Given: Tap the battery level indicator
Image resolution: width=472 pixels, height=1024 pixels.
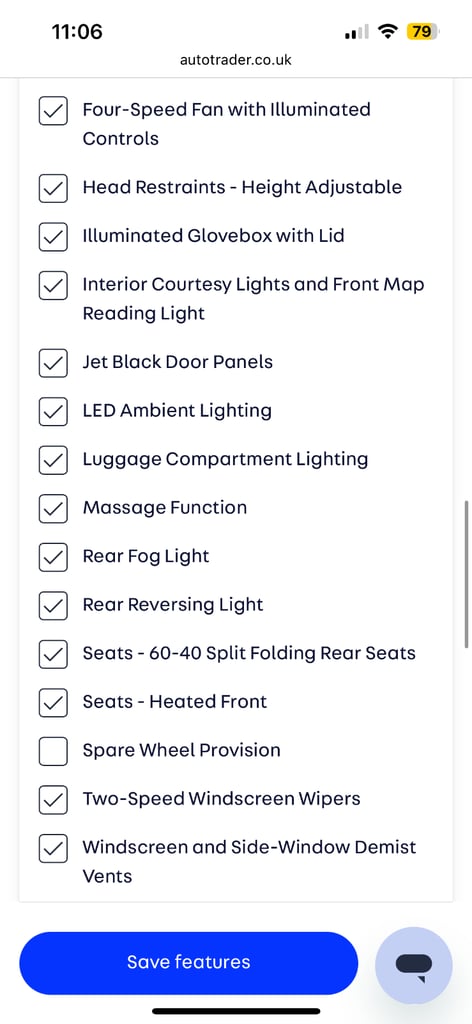Looking at the screenshot, I should 423,31.
